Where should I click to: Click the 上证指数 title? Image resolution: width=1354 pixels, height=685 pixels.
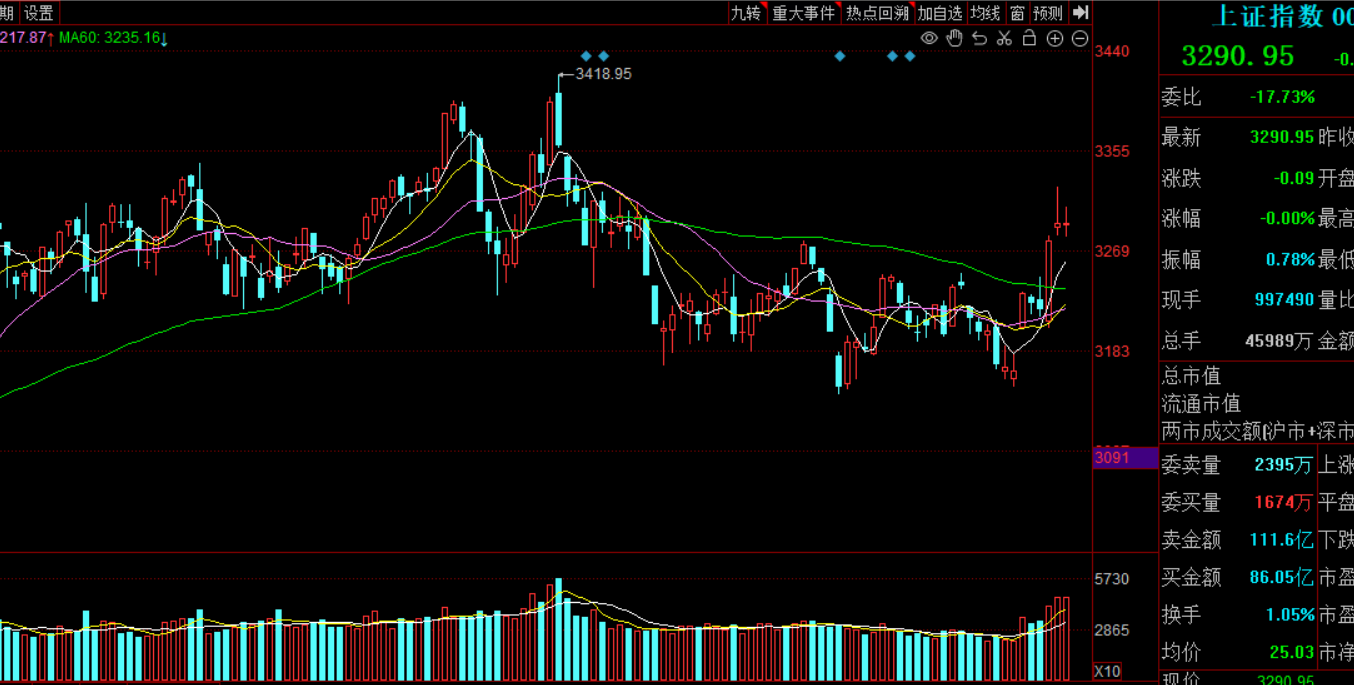(x=1267, y=16)
